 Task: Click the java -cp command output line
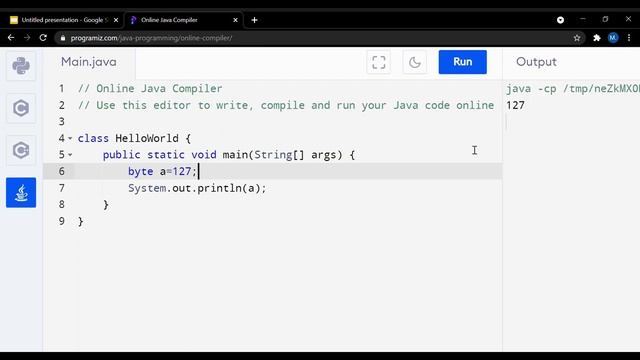573,89
